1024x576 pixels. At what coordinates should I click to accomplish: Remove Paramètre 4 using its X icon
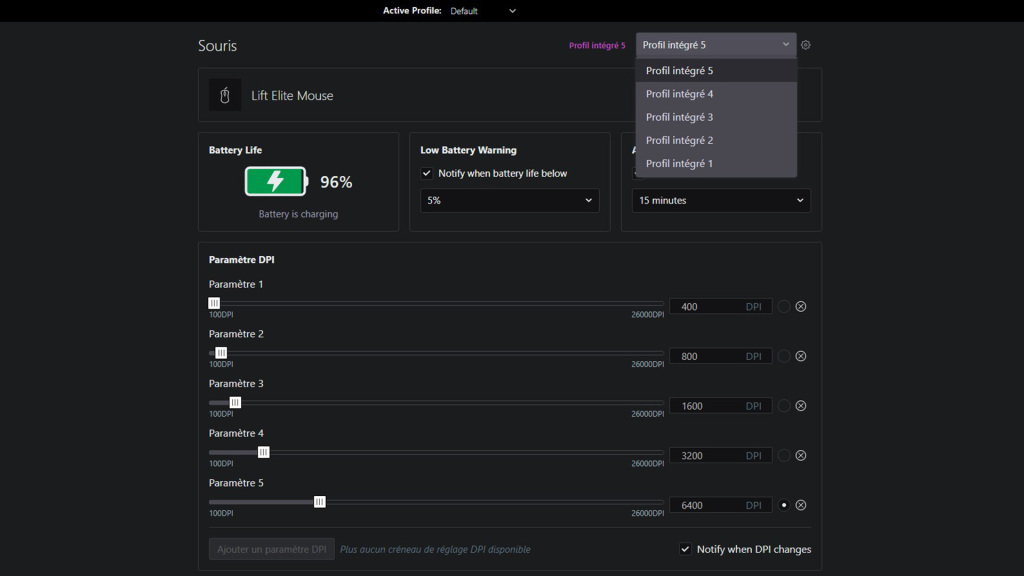(801, 455)
